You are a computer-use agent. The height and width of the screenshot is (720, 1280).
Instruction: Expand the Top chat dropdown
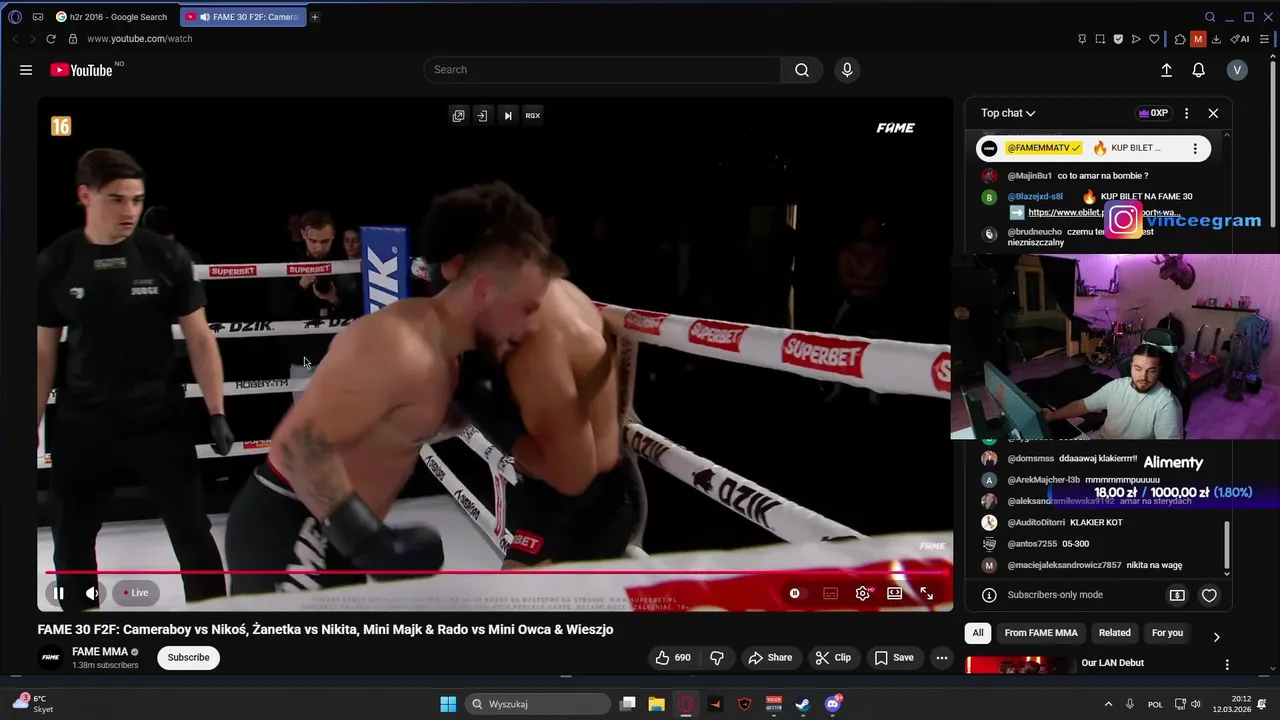point(1008,113)
